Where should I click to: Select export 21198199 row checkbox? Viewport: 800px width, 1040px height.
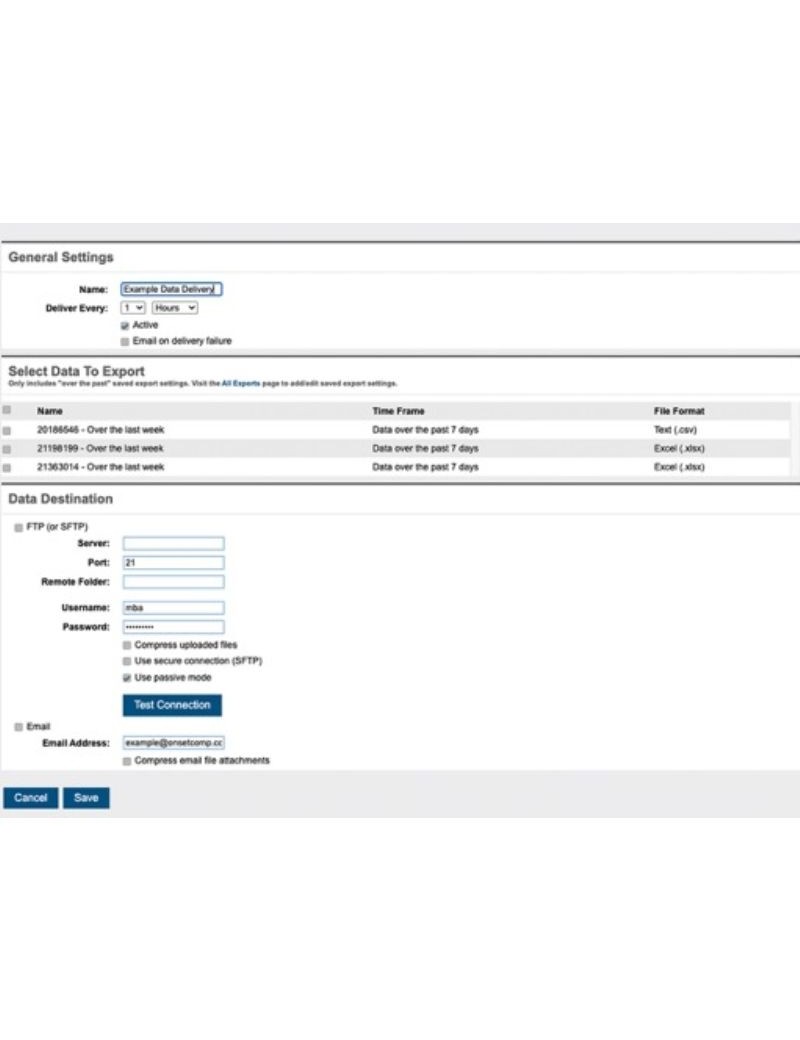click(x=8, y=449)
